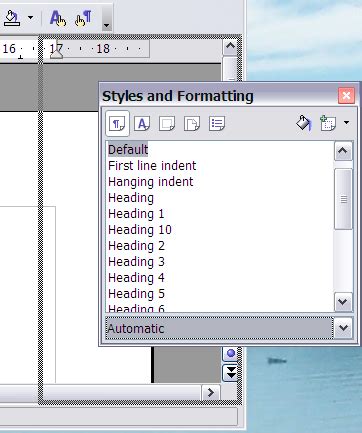Toggle Fill Format Mode paint bucket
This screenshot has height=433, width=362.
(304, 123)
